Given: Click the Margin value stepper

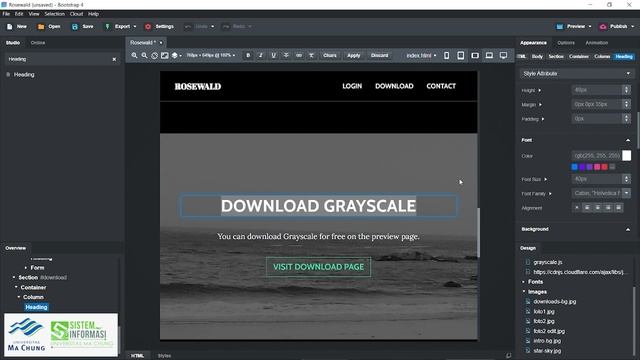Looking at the screenshot, I should tap(627, 104).
